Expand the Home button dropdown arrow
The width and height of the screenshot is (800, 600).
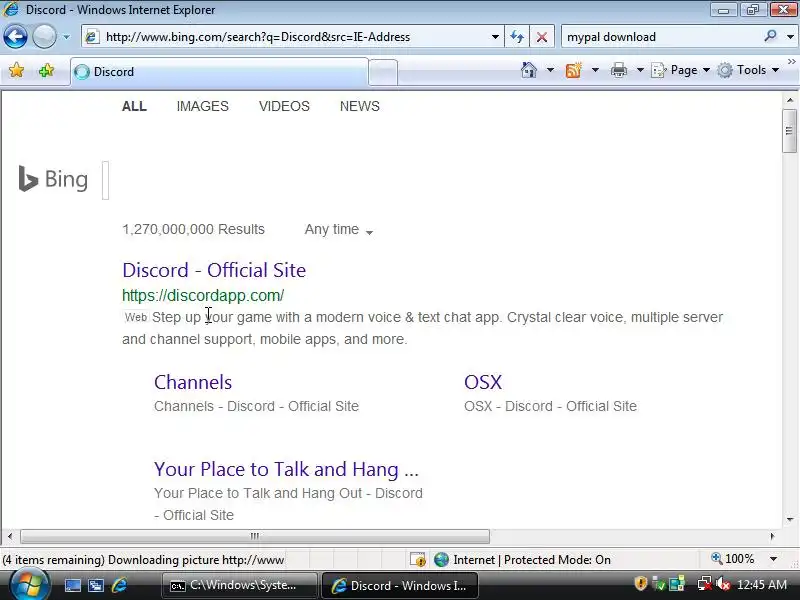tap(550, 70)
